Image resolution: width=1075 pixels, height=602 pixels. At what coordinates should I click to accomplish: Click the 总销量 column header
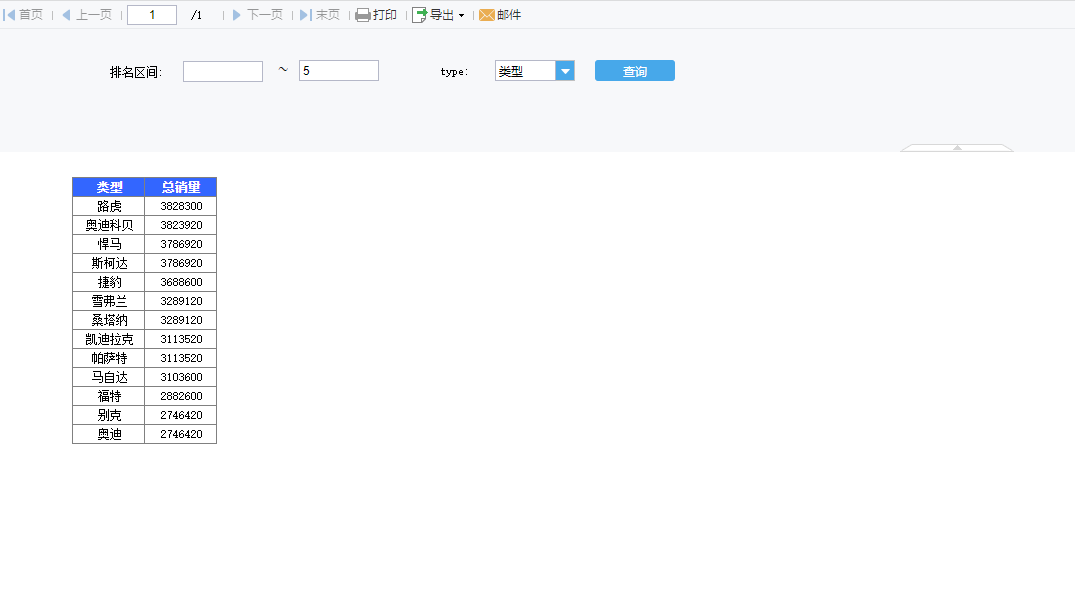pos(181,187)
